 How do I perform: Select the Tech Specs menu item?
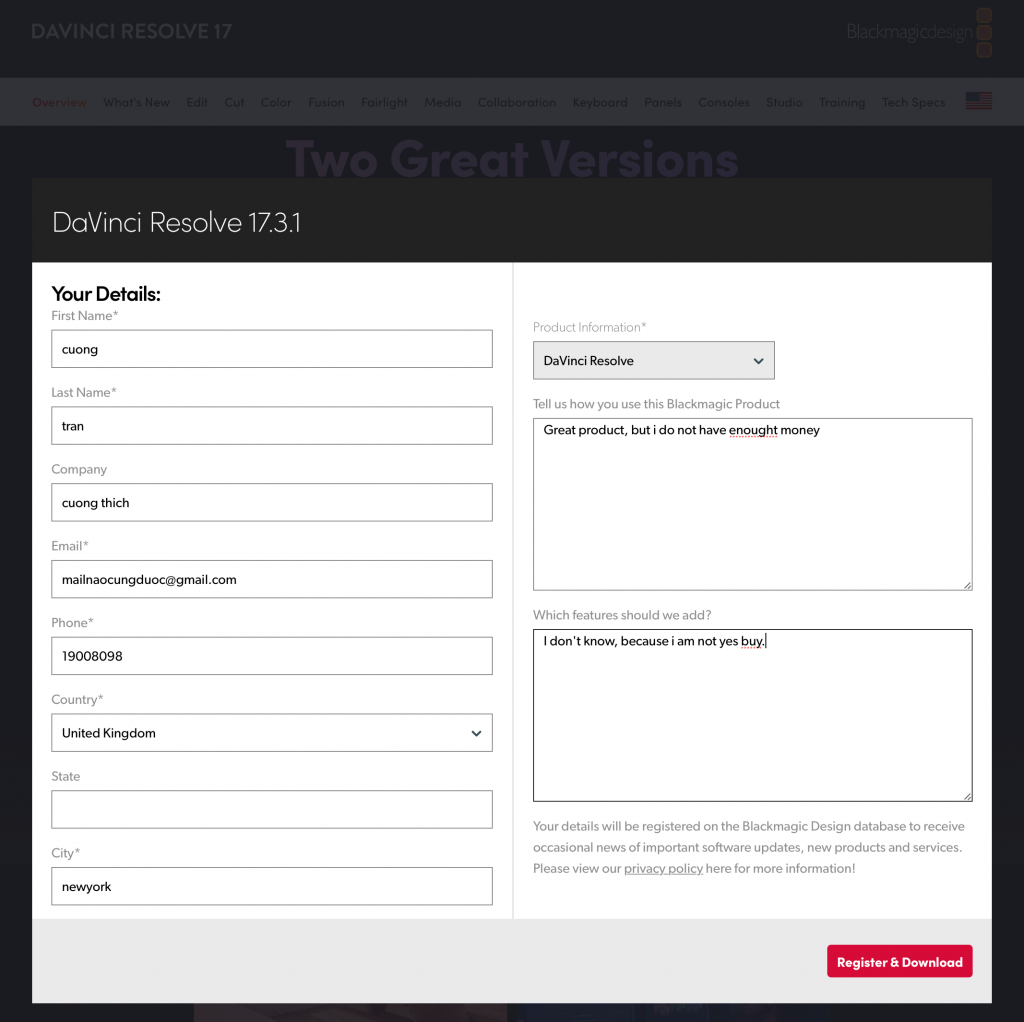tap(913, 102)
